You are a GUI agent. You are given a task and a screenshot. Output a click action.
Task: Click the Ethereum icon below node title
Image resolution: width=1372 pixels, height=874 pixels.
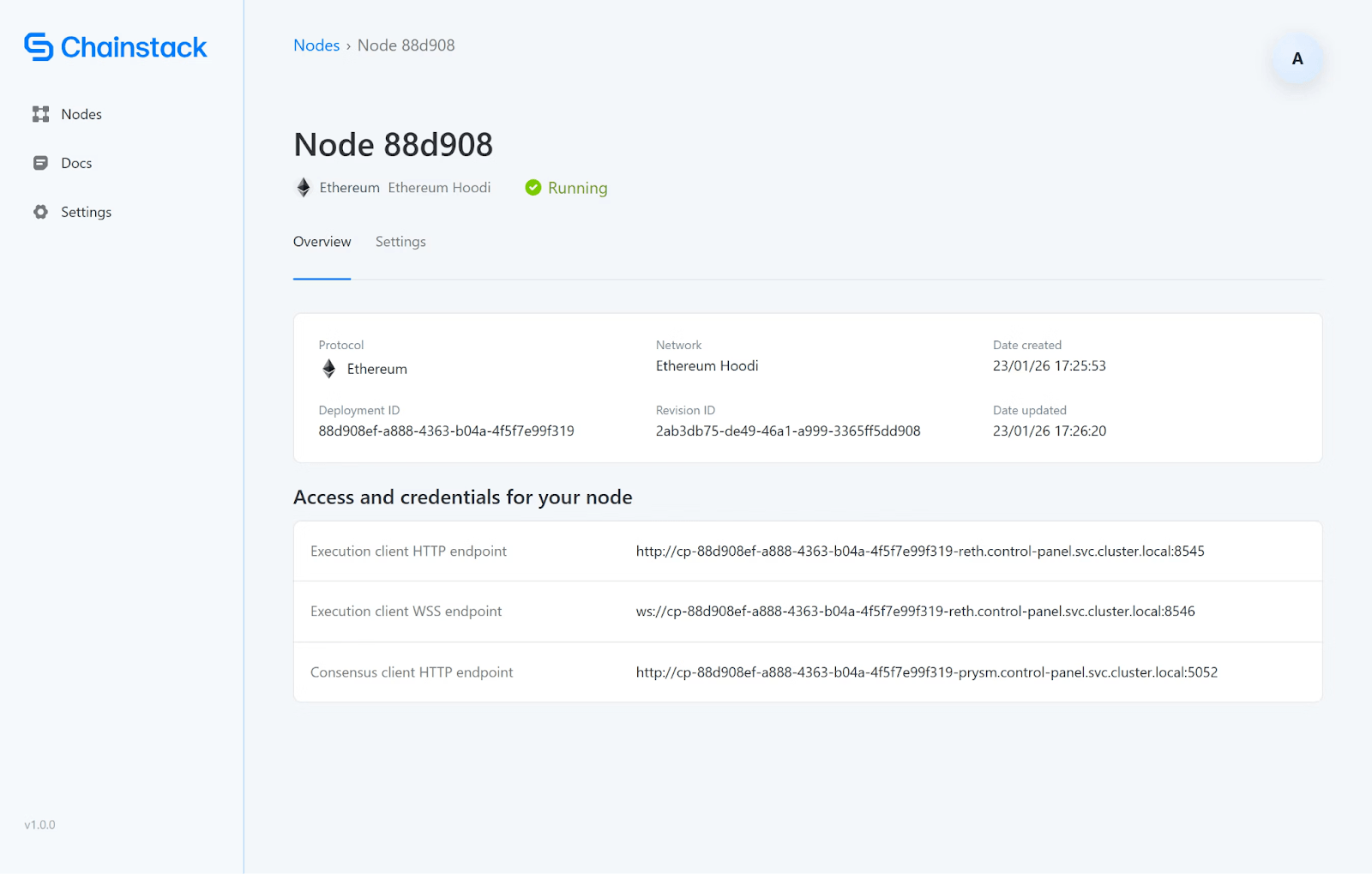click(x=304, y=188)
